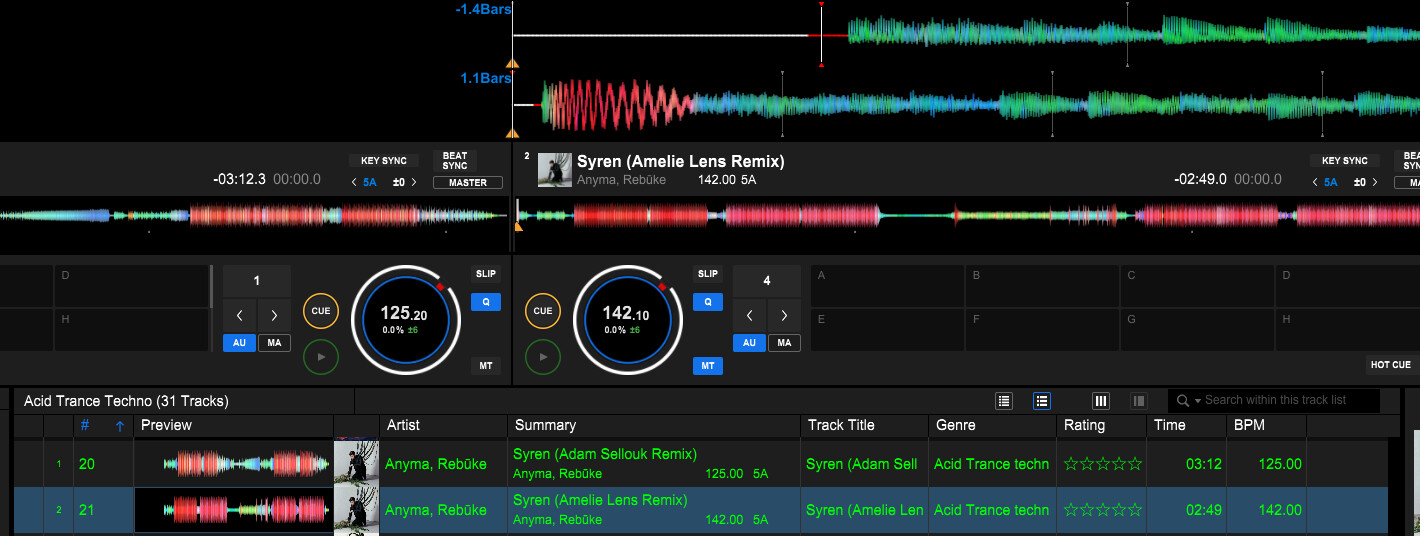Open the HOT CUE pad mode dropdown
Viewport: 1420px width, 536px height.
coord(1390,365)
